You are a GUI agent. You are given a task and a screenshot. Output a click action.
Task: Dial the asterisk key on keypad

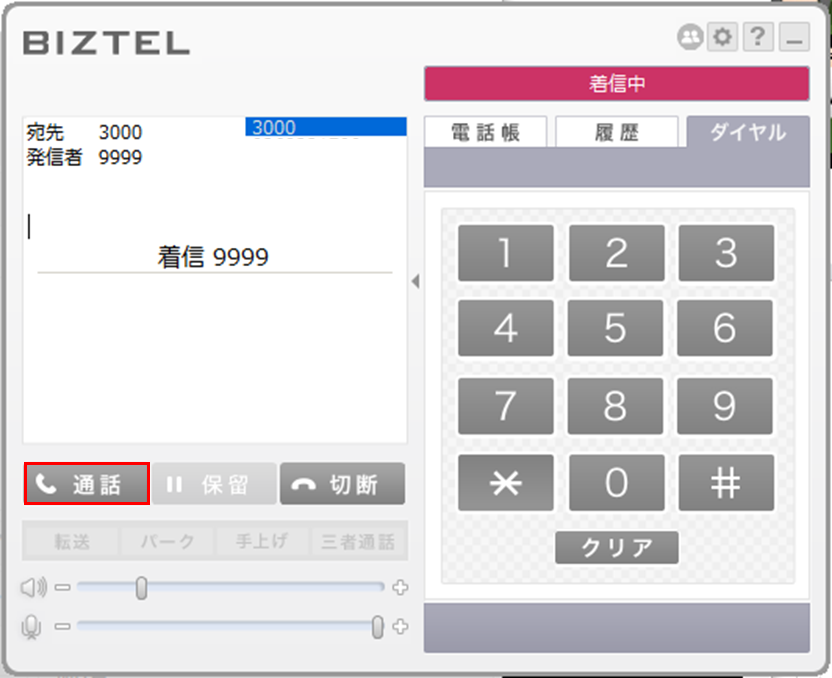coord(506,483)
